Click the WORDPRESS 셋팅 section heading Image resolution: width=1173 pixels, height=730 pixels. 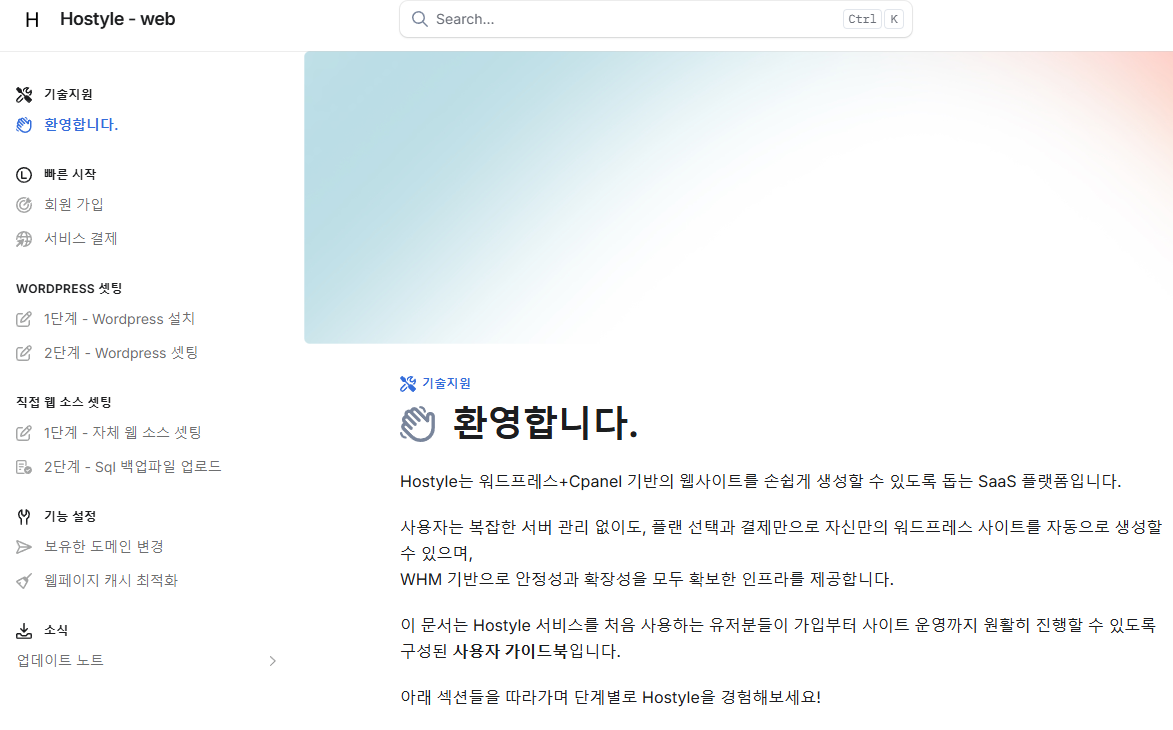pyautogui.click(x=69, y=289)
